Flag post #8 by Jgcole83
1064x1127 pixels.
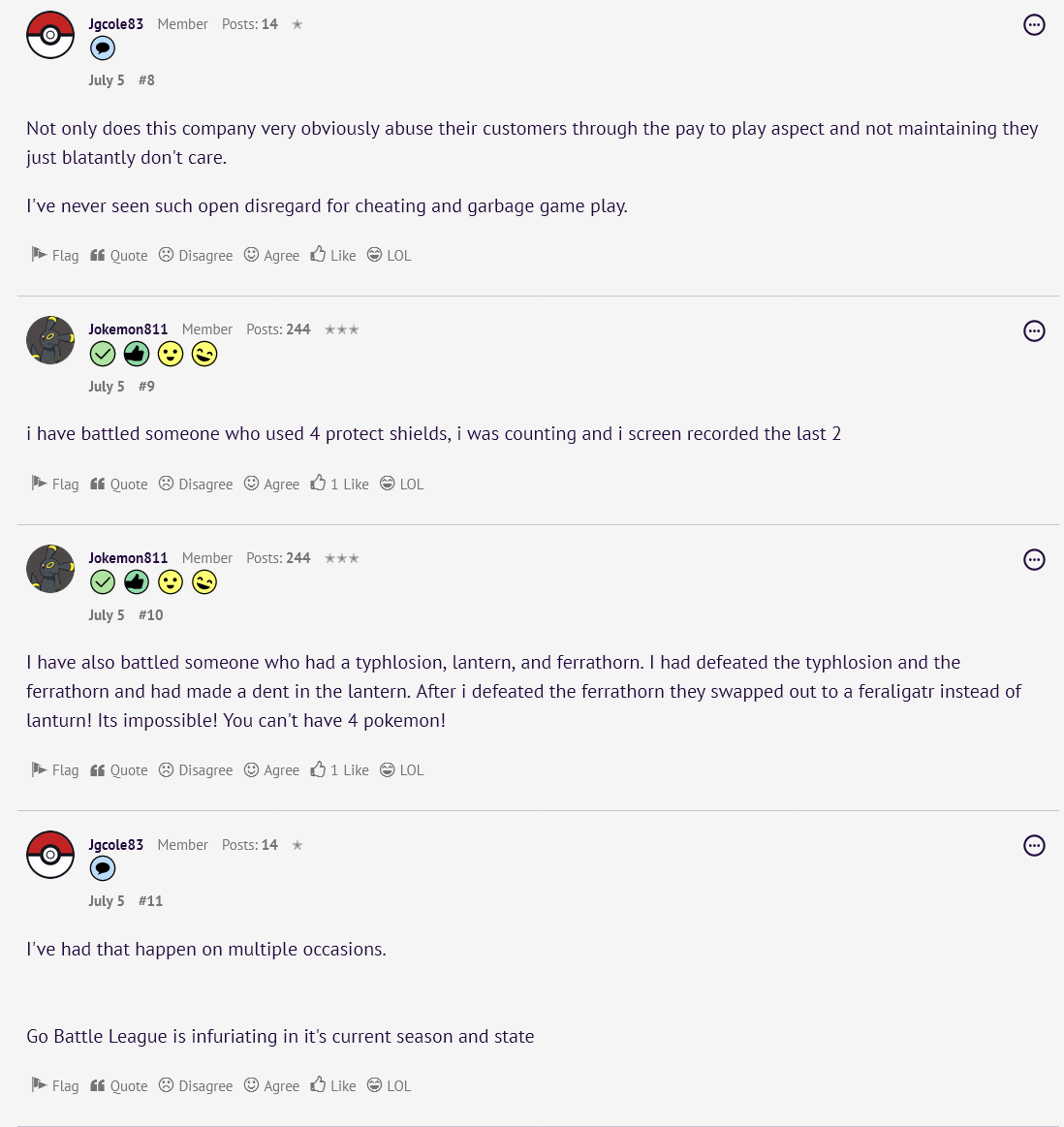click(x=55, y=256)
